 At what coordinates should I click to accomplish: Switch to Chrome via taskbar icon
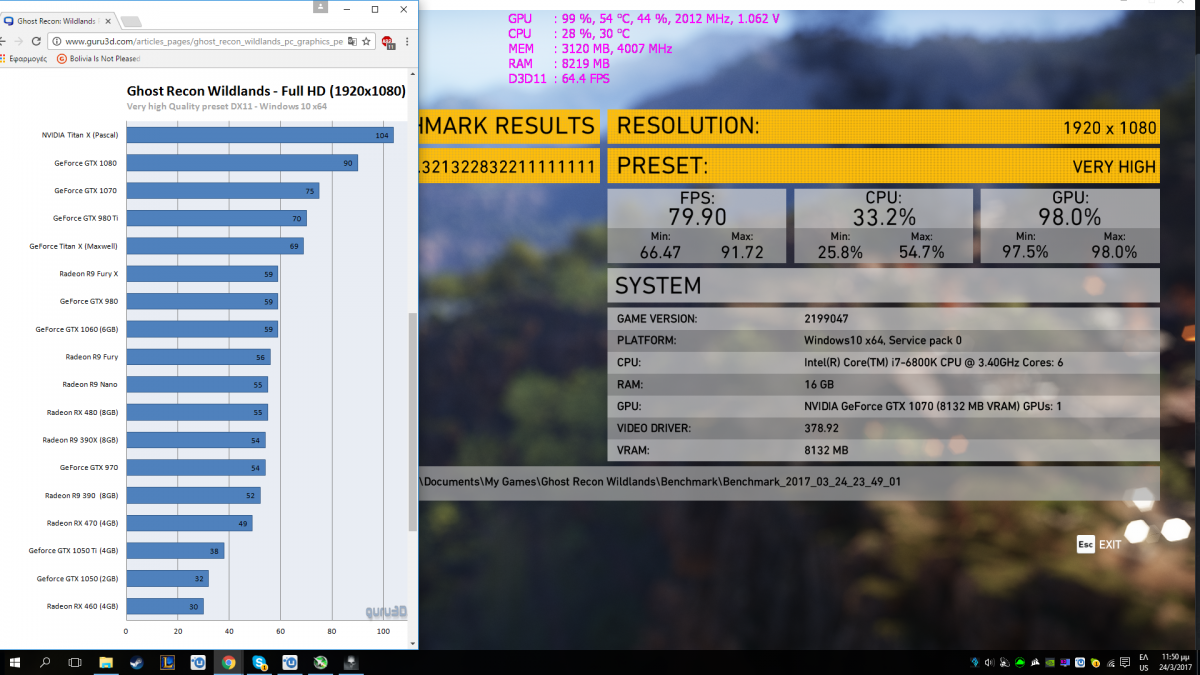pyautogui.click(x=228, y=662)
